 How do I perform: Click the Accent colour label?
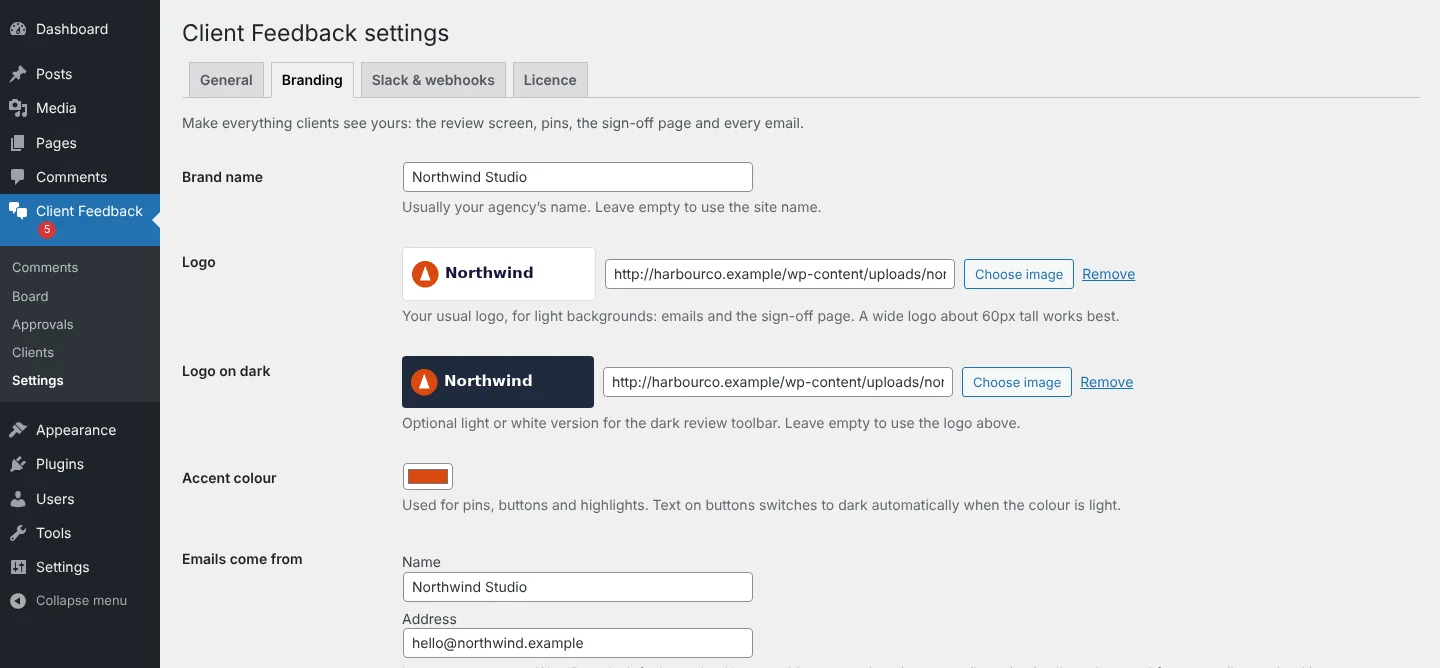[229, 478]
